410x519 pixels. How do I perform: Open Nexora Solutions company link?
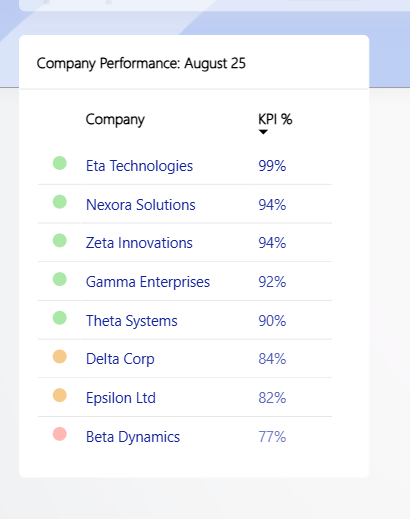tap(141, 205)
